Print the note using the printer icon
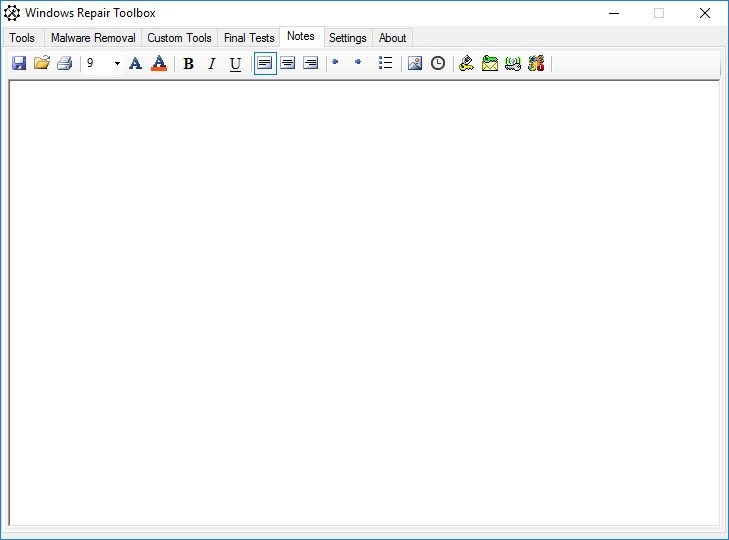The image size is (729, 540). pos(65,63)
